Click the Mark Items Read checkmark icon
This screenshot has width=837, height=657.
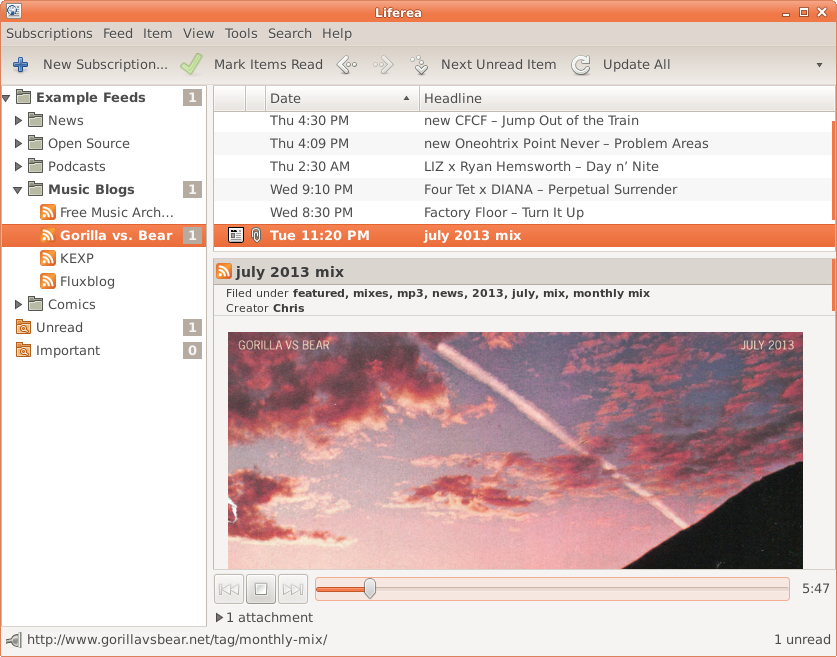click(191, 65)
